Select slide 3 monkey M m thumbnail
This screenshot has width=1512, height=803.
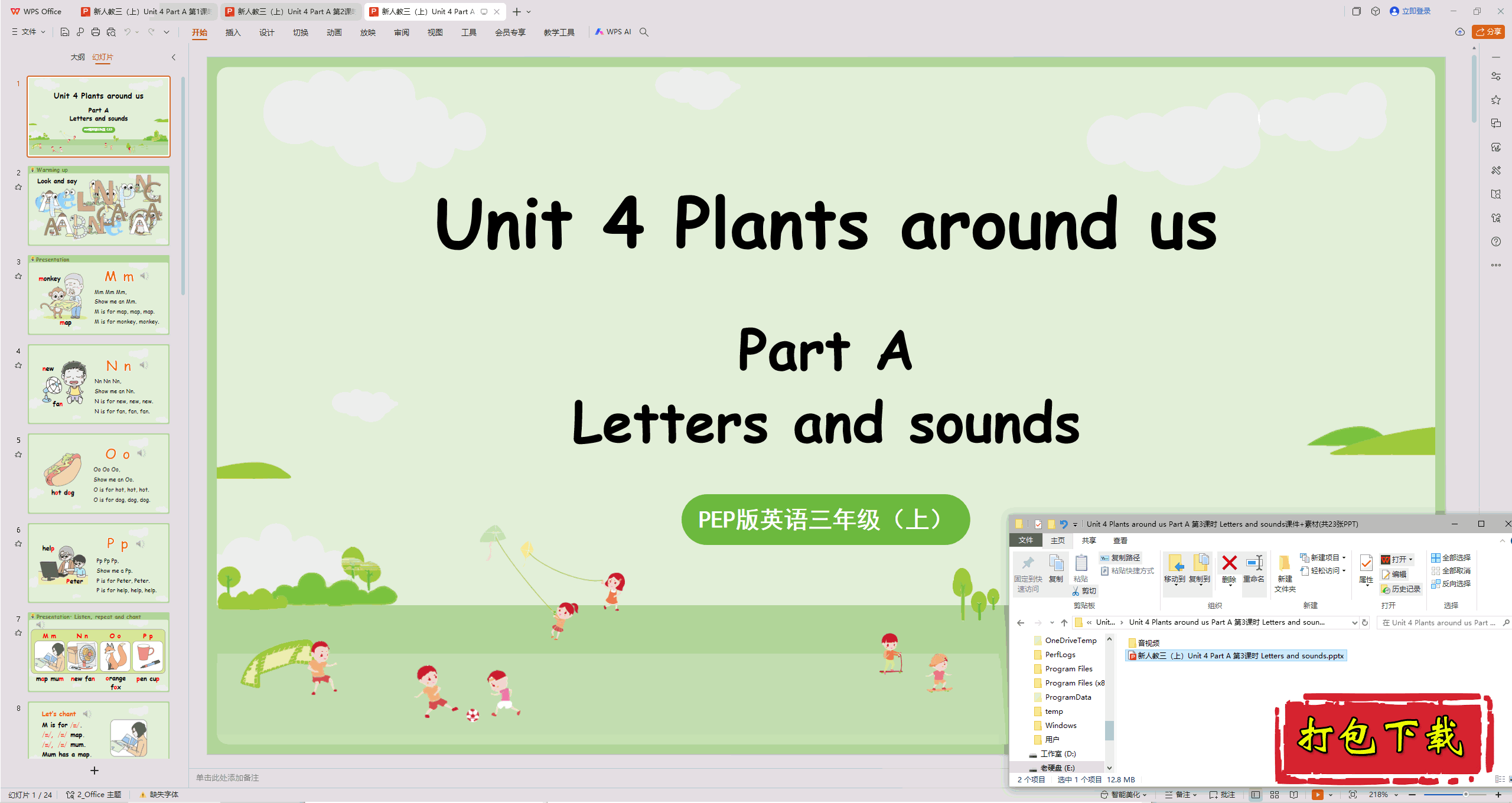point(99,295)
